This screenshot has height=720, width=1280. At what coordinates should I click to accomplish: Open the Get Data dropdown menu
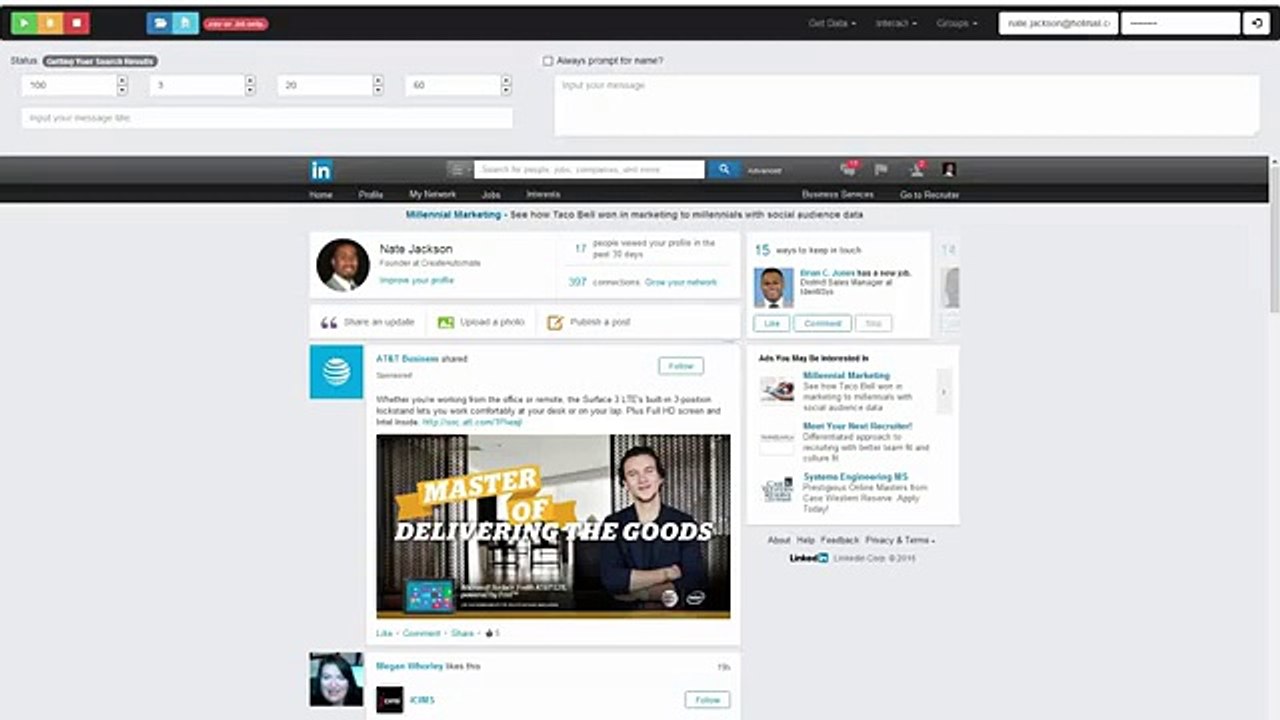(833, 23)
